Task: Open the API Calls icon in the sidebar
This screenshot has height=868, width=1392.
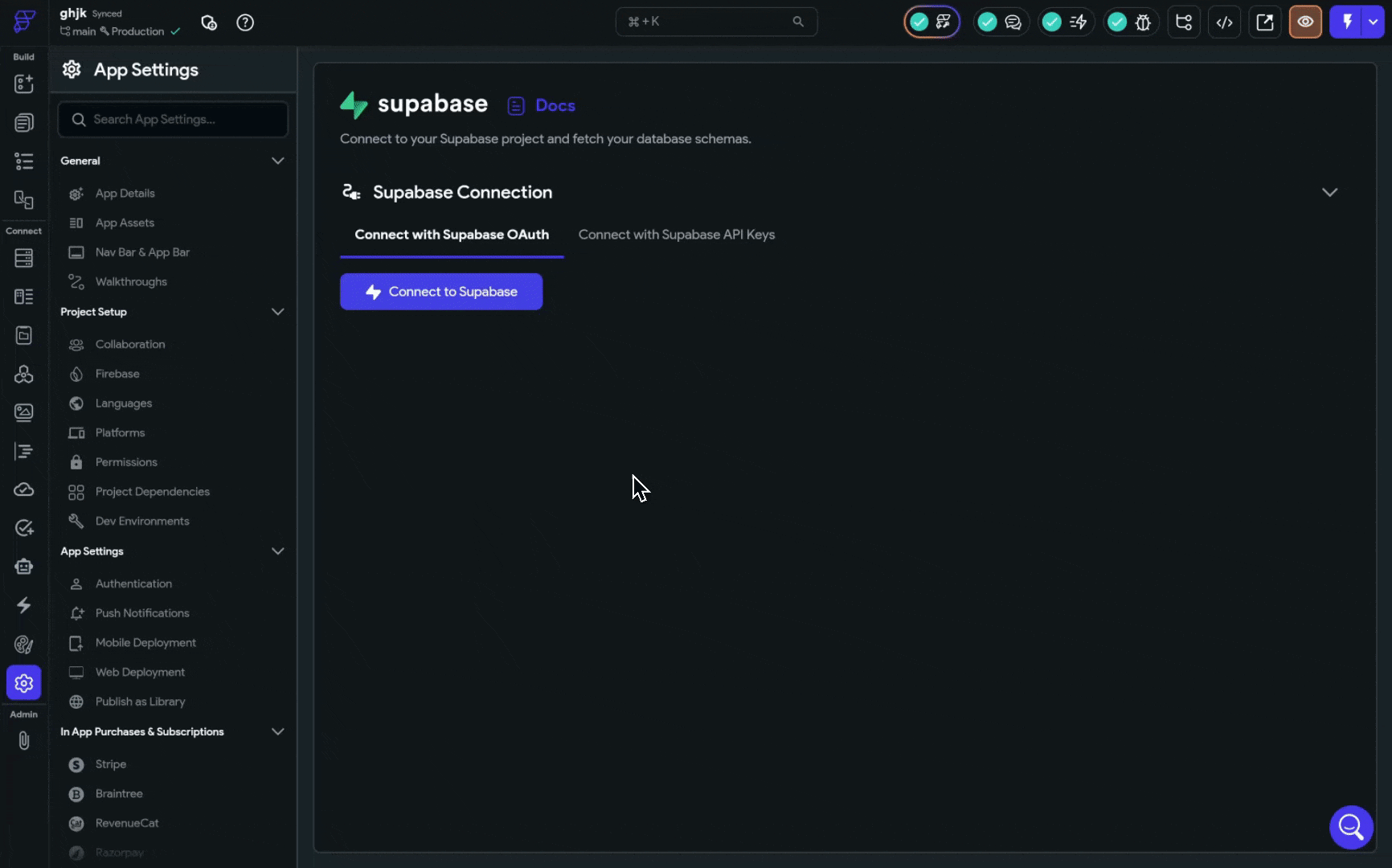Action: [x=24, y=374]
